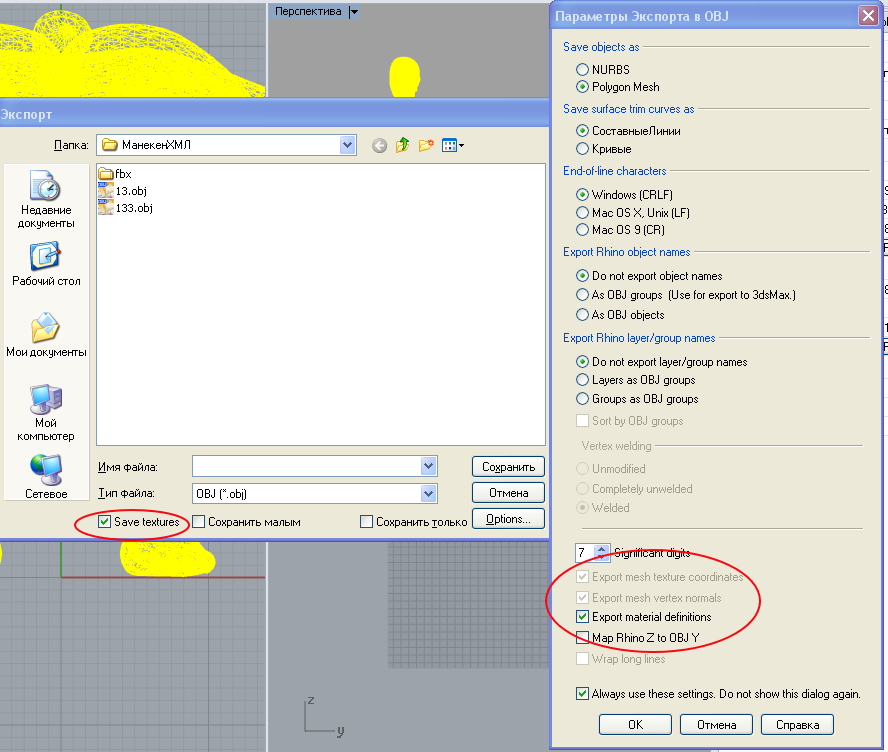888x752 pixels.
Task: Select Windows (CRLF) line endings
Action: click(x=582, y=194)
